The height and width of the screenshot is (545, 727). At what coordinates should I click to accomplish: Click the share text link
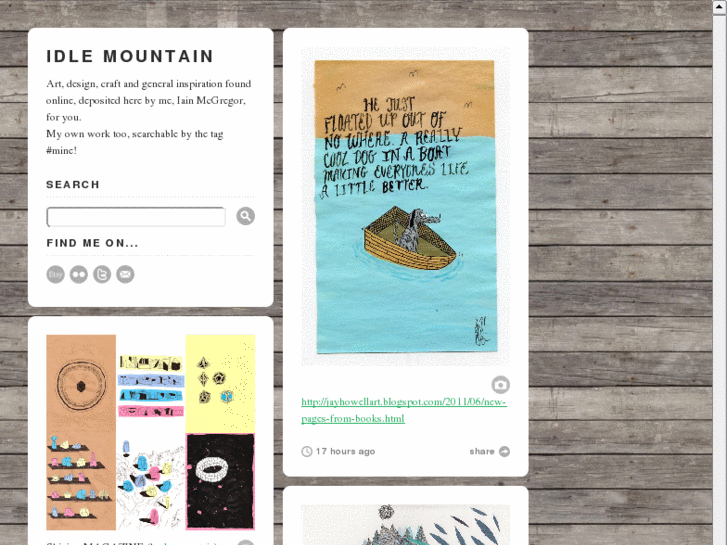(482, 451)
